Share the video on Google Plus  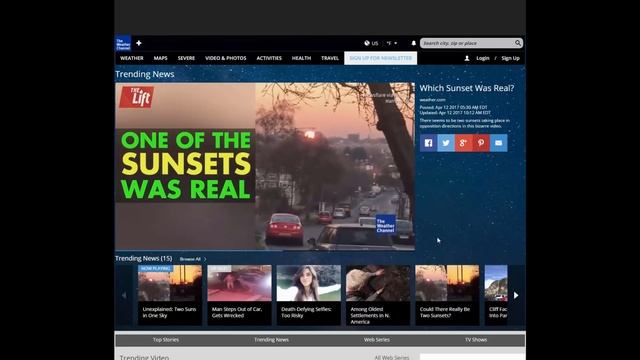[x=463, y=143]
